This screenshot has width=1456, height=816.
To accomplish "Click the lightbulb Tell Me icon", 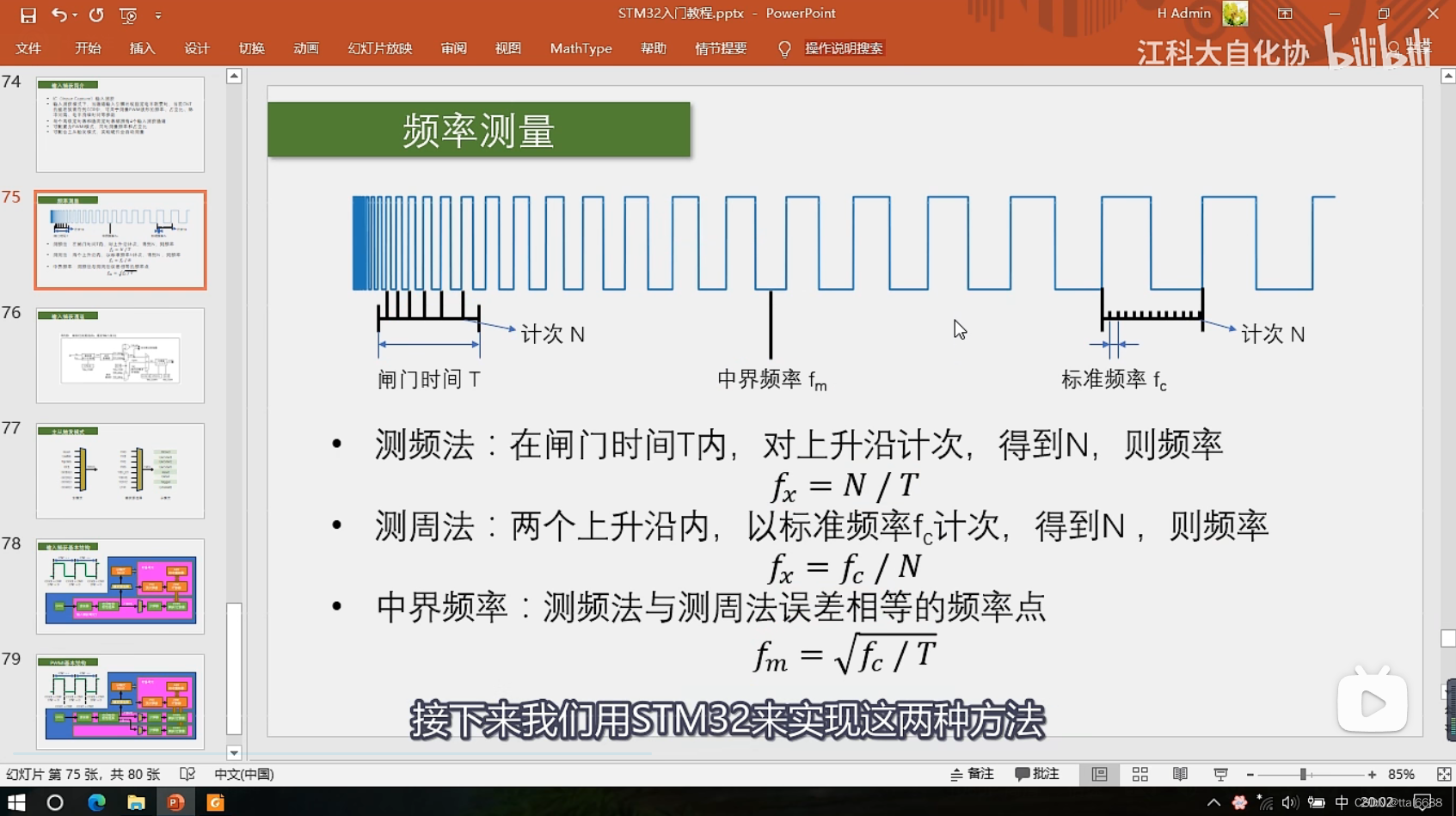I will click(783, 49).
